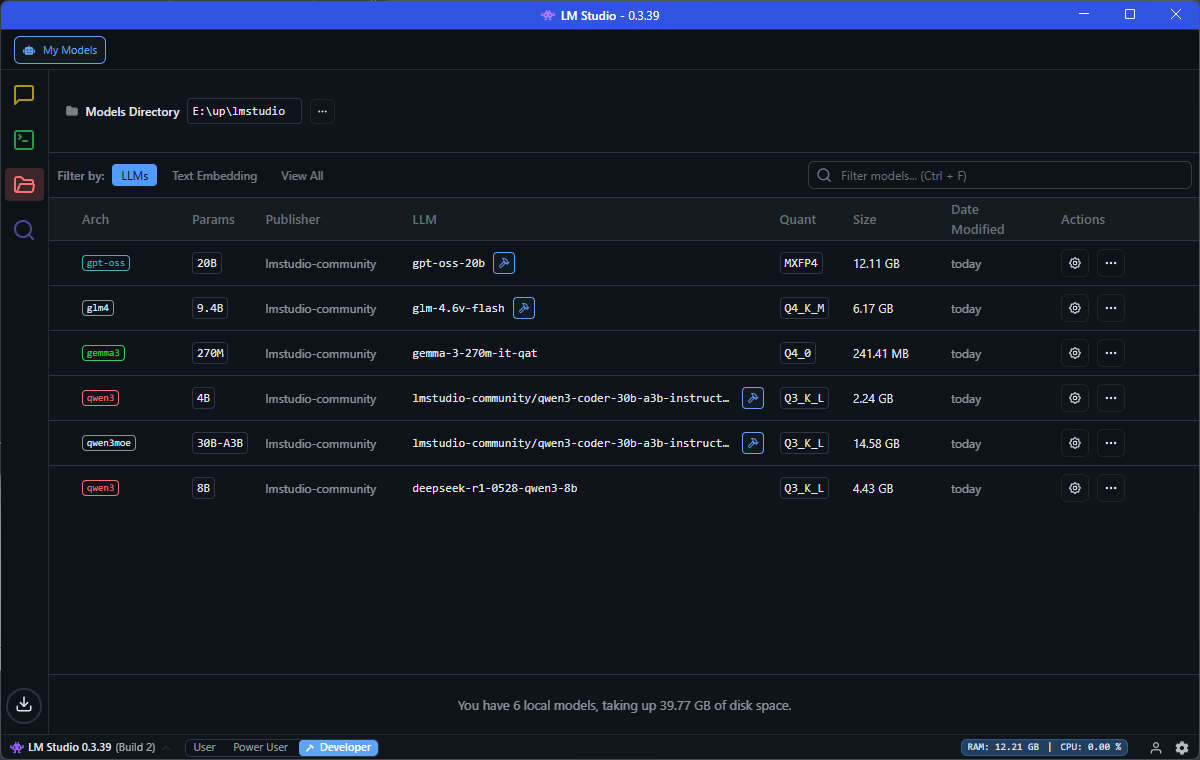This screenshot has width=1200, height=760.
Task: Select the View All filter
Action: (302, 175)
